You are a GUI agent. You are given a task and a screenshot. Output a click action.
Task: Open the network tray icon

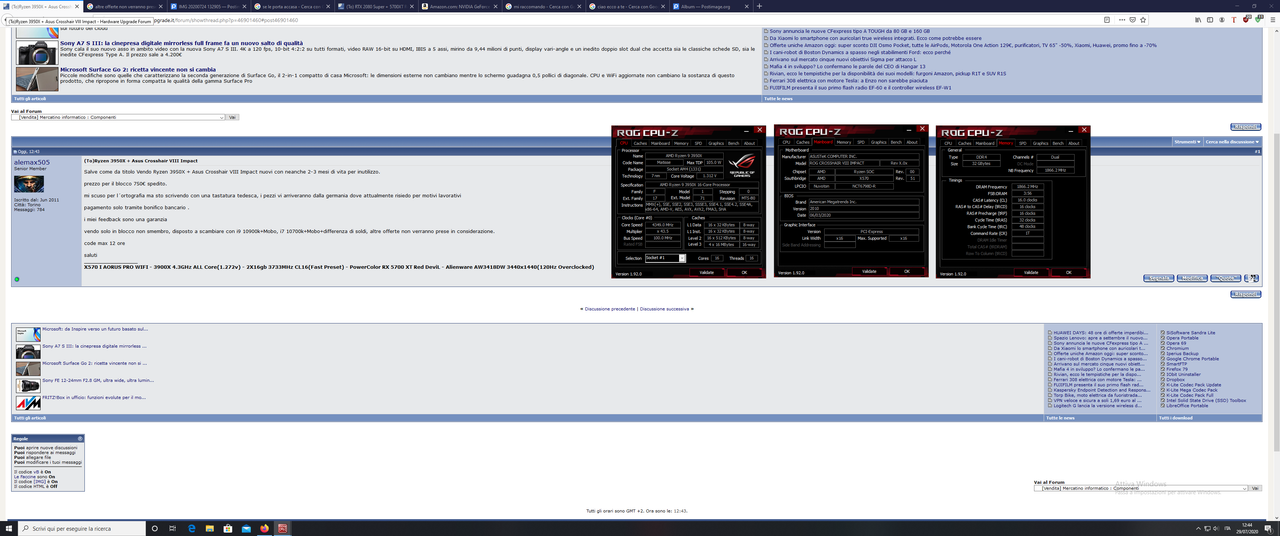[x=1207, y=528]
